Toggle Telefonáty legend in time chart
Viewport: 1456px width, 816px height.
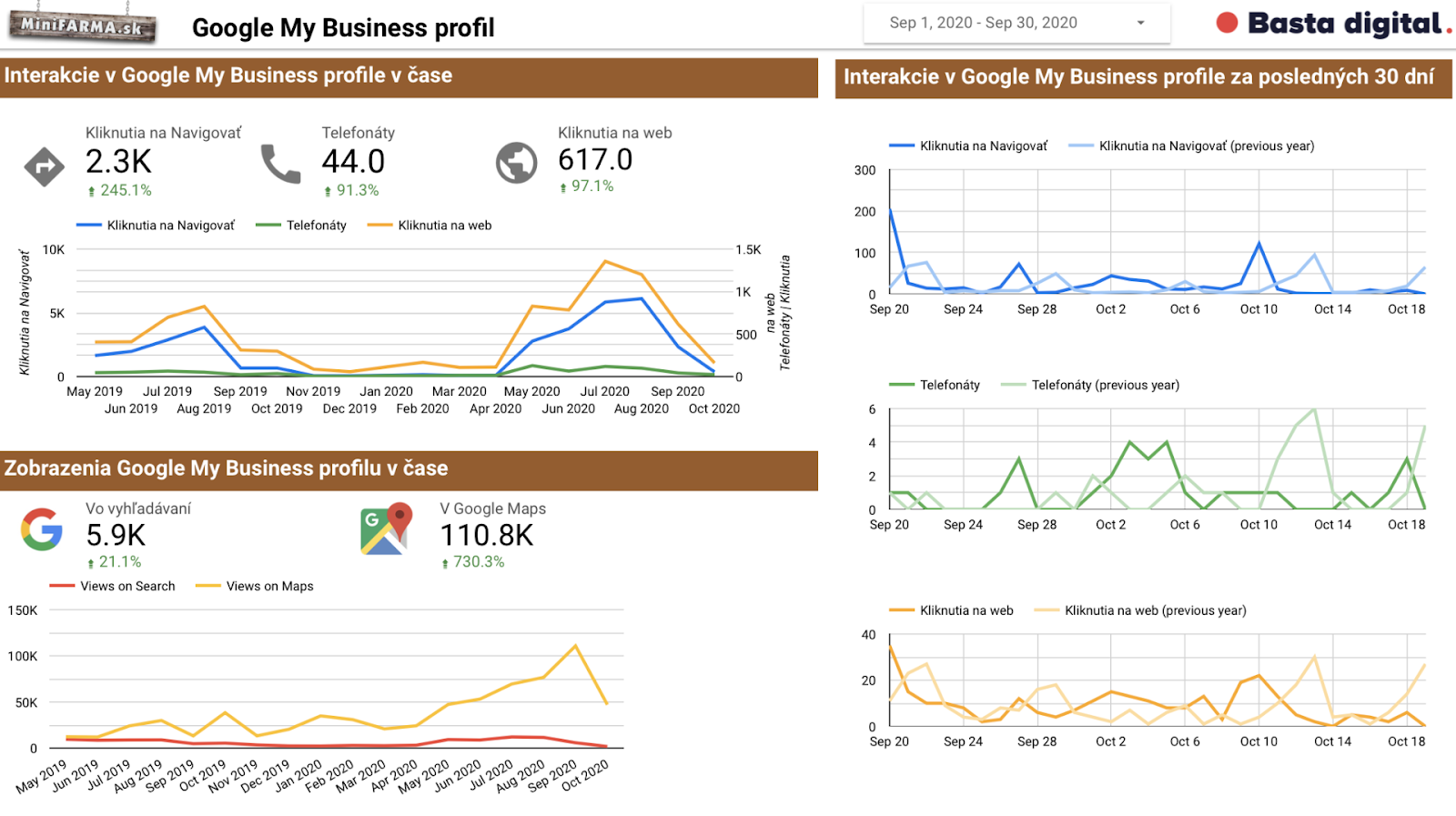tap(301, 226)
